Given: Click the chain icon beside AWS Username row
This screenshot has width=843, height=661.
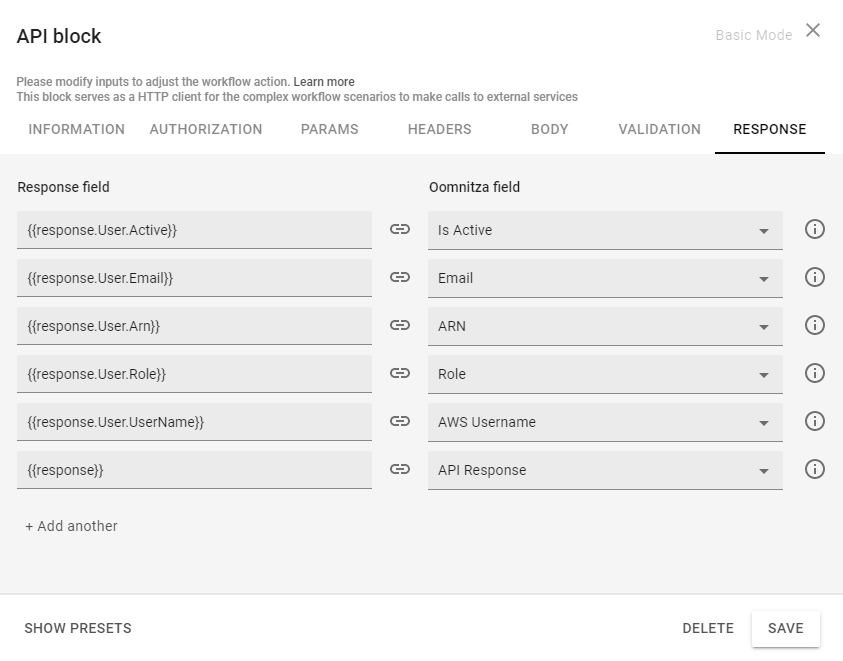Looking at the screenshot, I should pyautogui.click(x=399, y=421).
